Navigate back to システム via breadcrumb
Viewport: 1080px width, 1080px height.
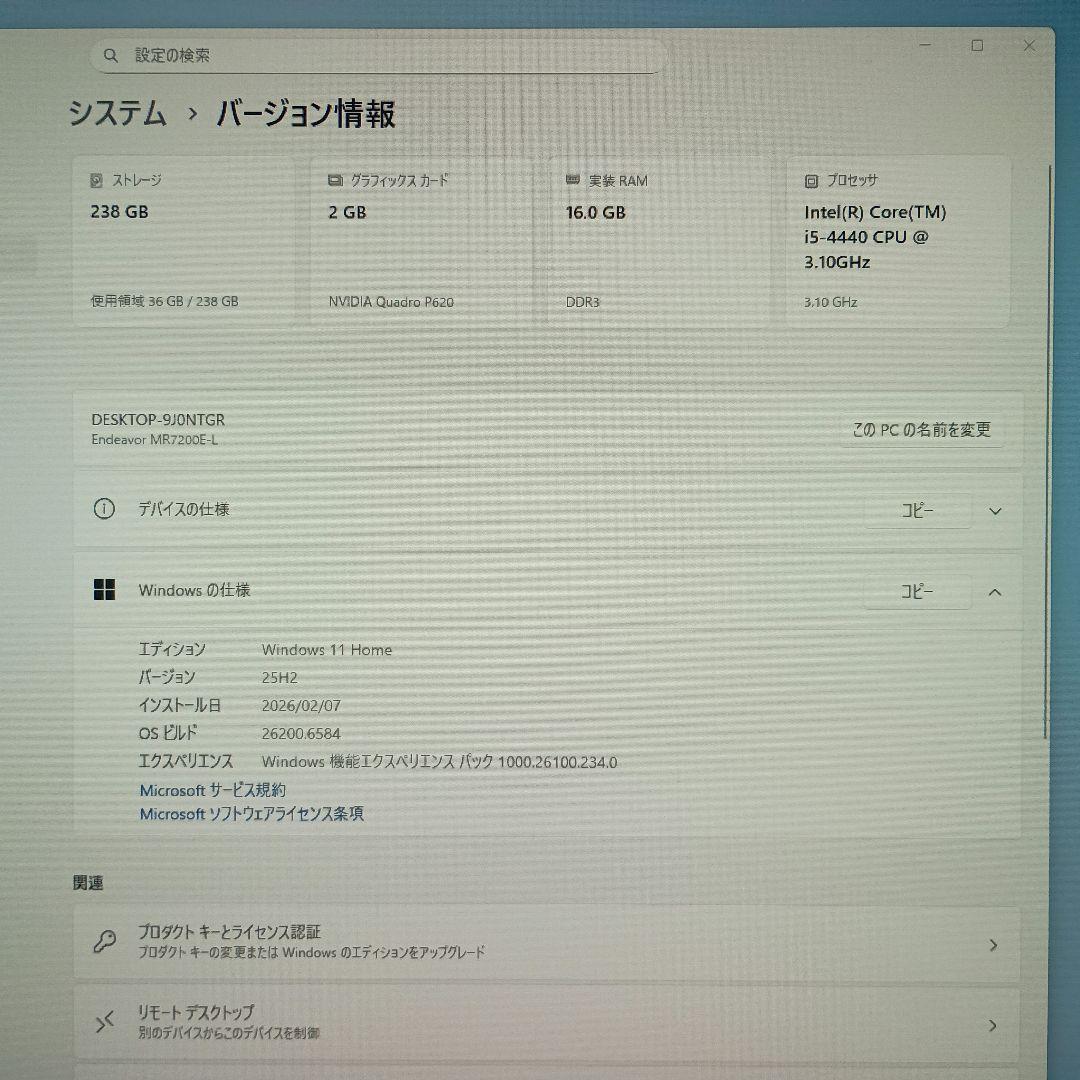coord(116,116)
